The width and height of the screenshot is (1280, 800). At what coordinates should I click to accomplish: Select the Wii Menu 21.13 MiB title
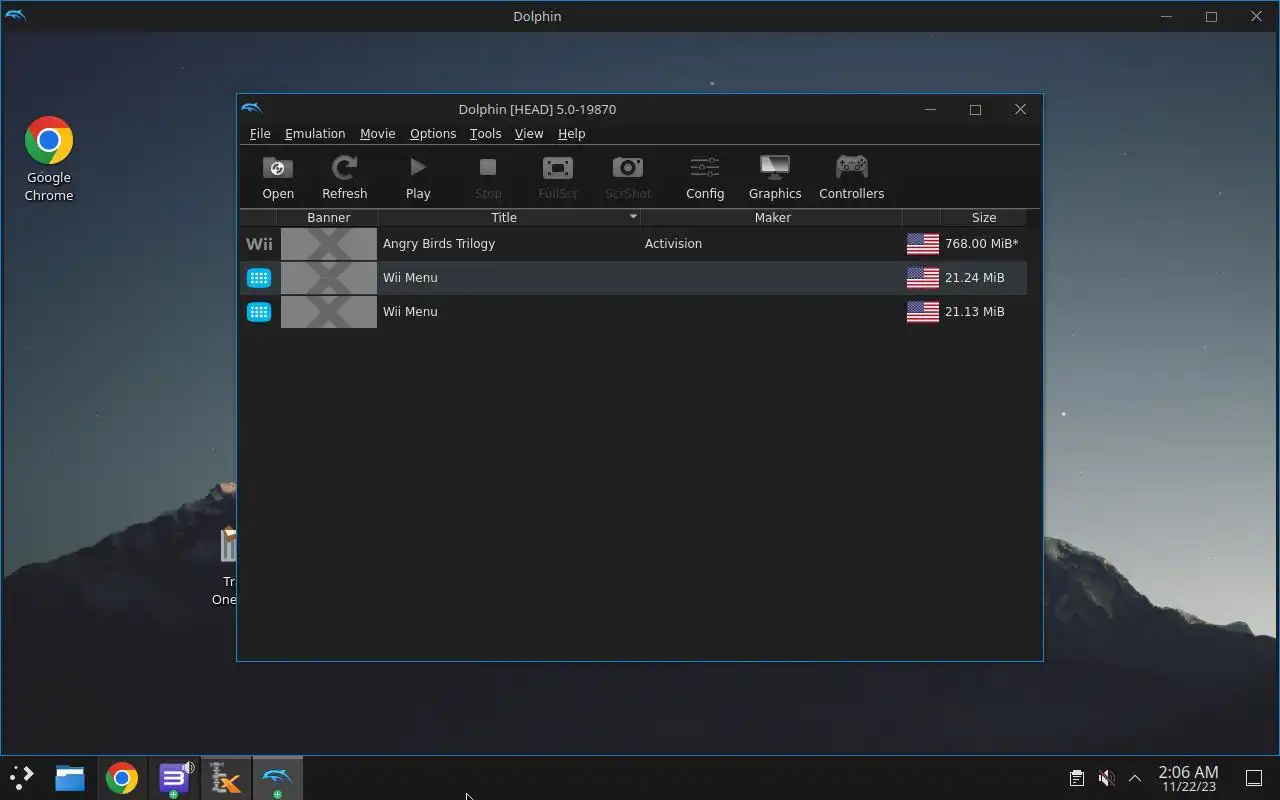[x=410, y=312]
